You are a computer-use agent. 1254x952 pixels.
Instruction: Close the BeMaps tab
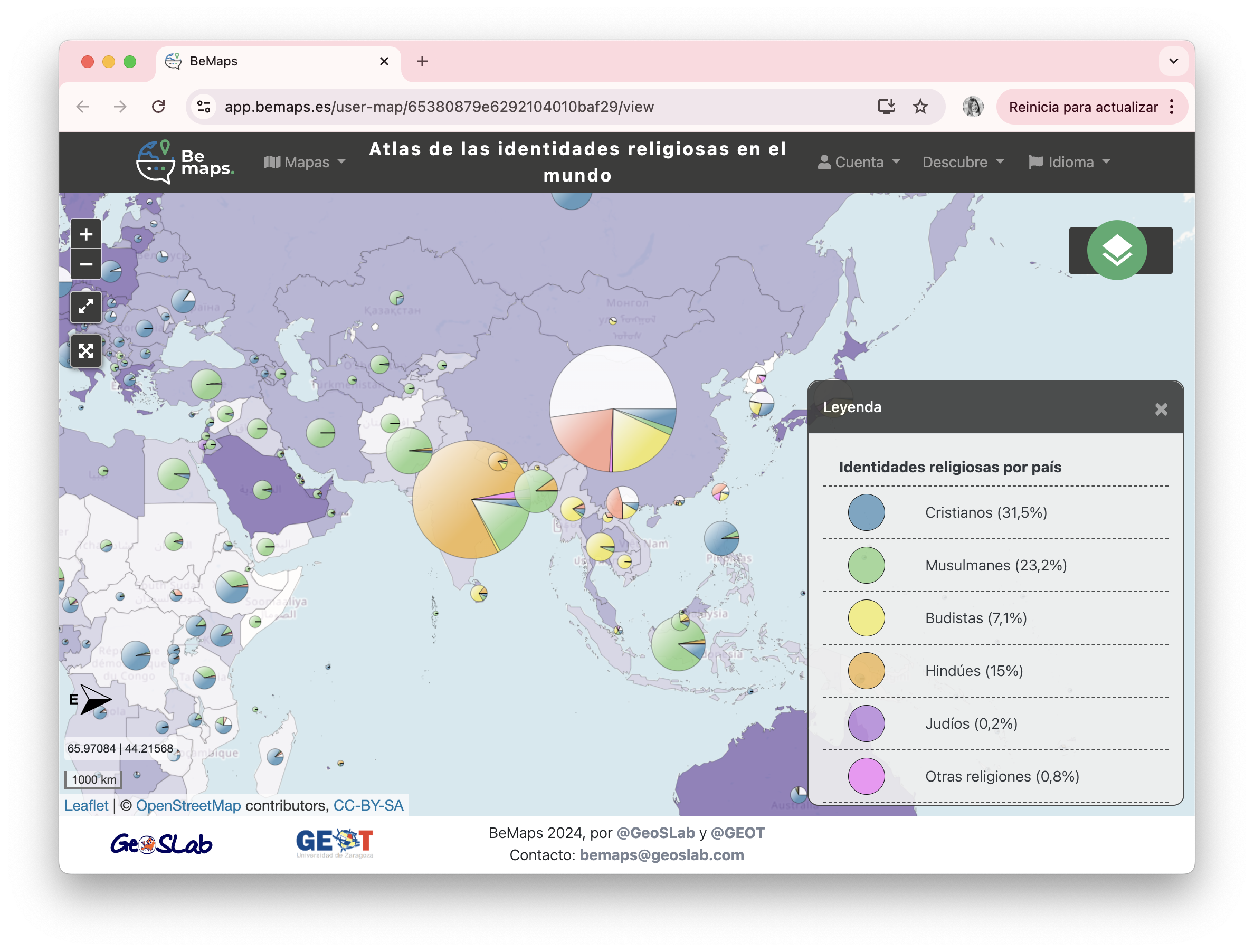point(384,61)
